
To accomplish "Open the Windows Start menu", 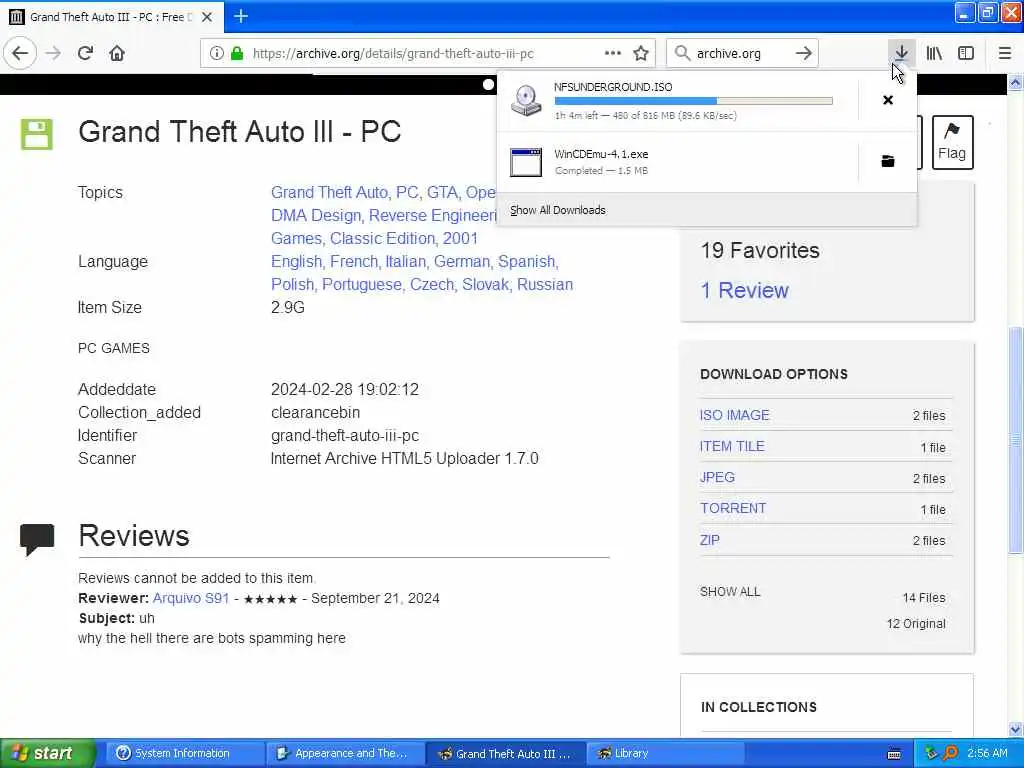I will click(48, 753).
